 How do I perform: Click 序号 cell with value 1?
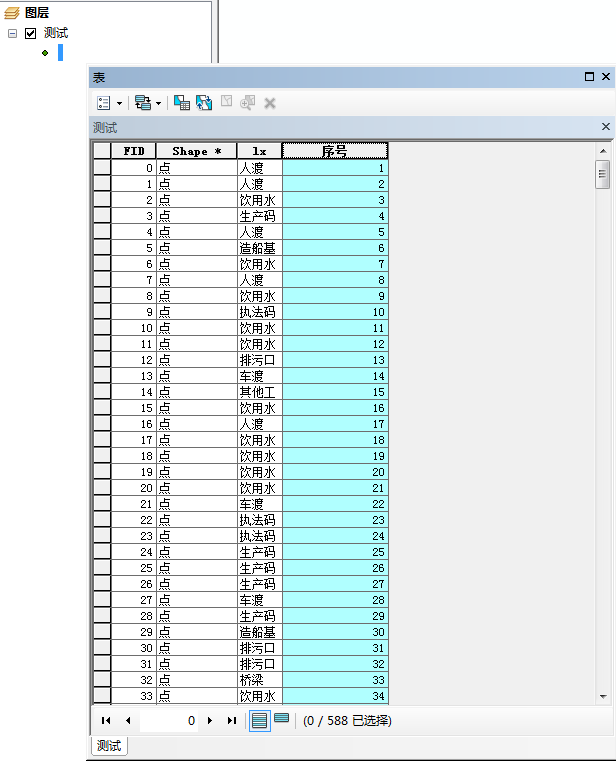(335, 168)
